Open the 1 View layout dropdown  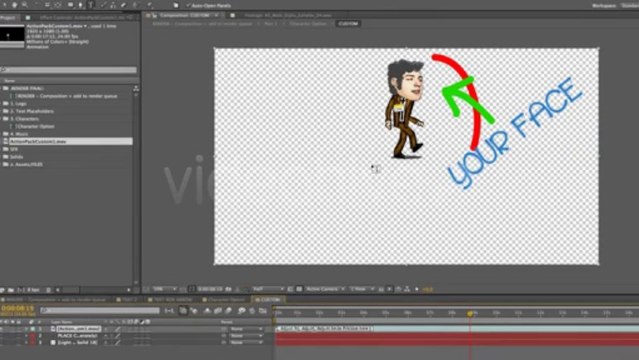[x=361, y=289]
